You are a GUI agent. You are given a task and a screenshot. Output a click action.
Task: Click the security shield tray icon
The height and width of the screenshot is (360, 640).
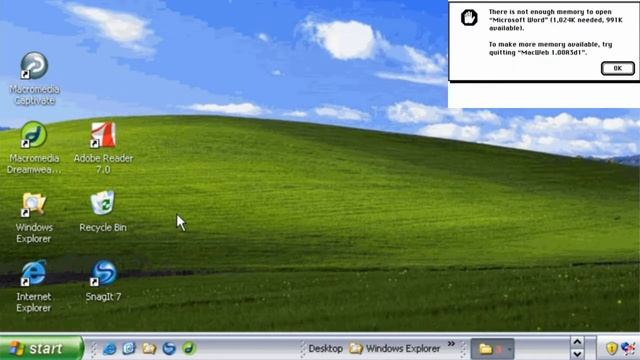(x=611, y=348)
